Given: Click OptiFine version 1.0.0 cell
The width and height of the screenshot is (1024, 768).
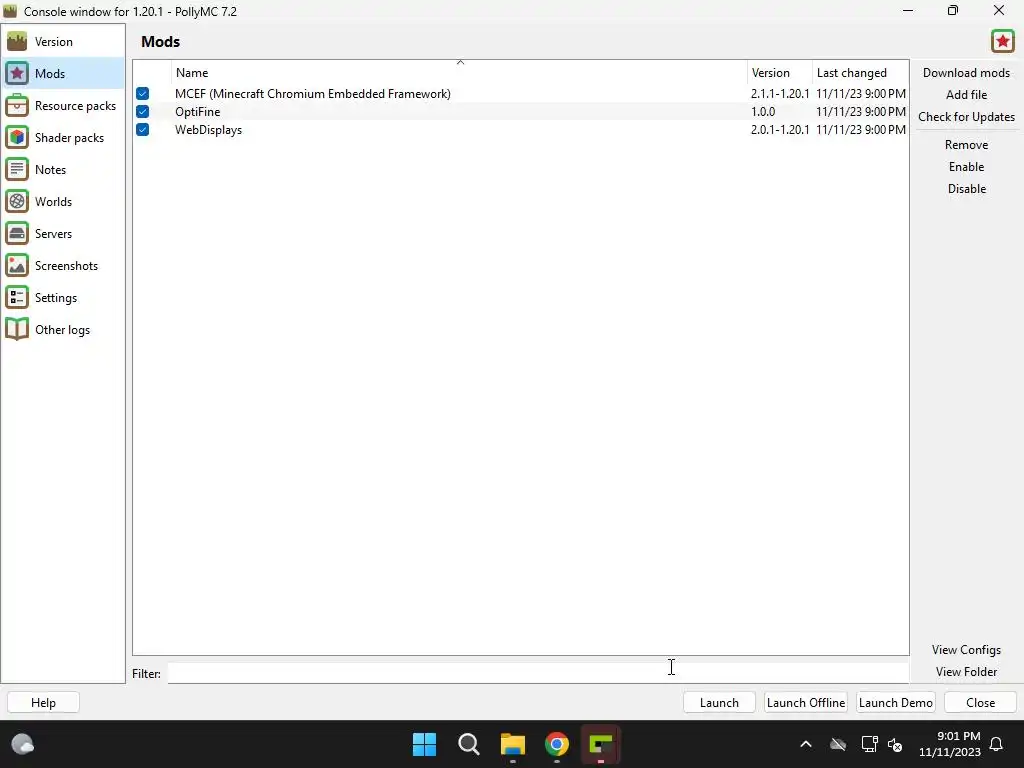Looking at the screenshot, I should pyautogui.click(x=763, y=112).
